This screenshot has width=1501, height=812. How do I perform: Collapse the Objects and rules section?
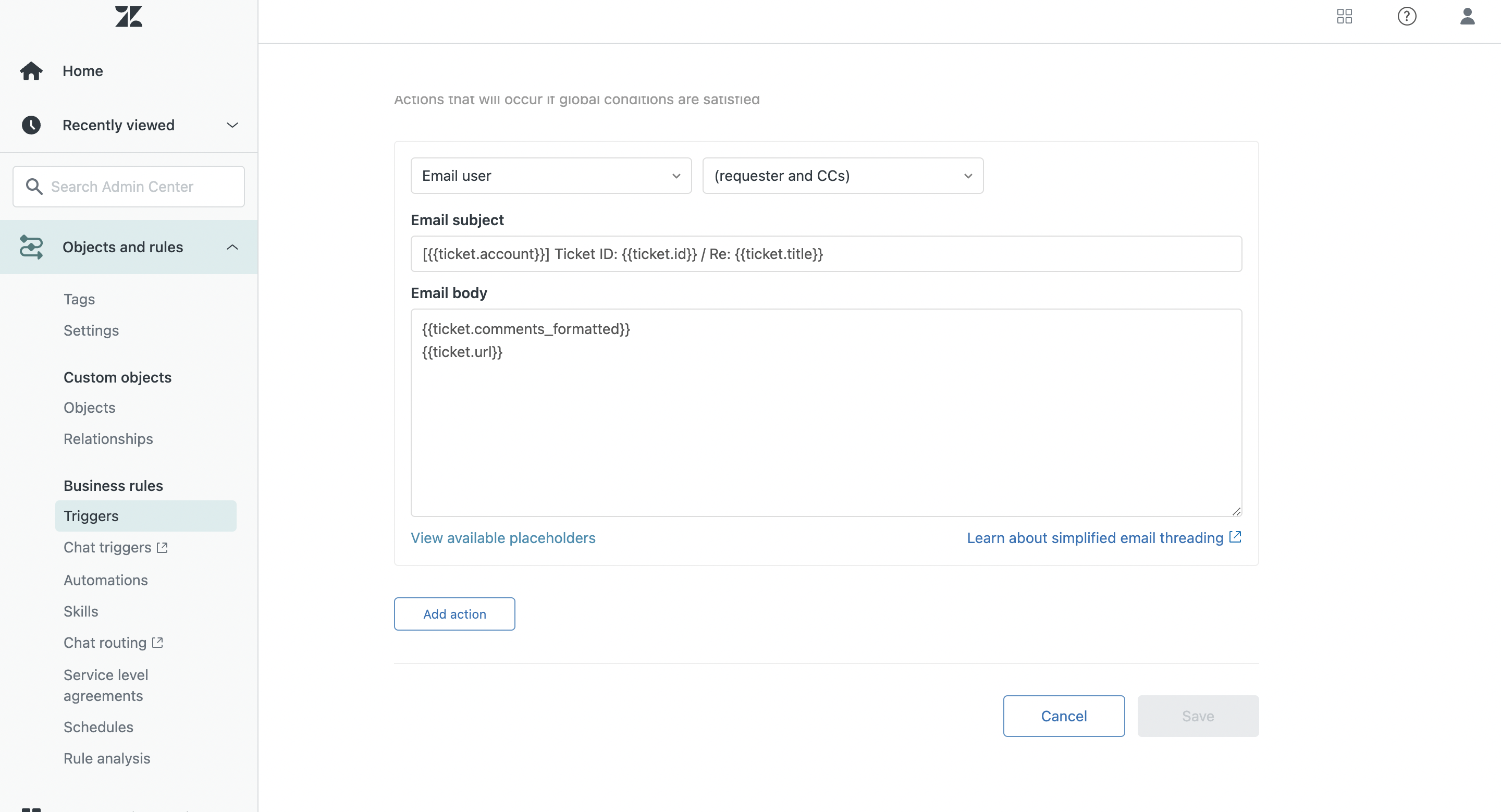coord(232,247)
